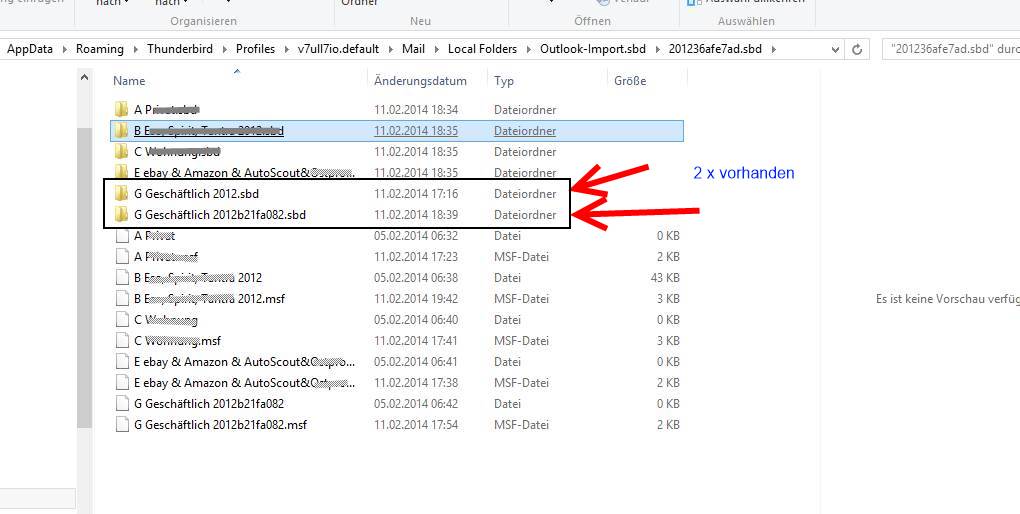Click the date 11.02.2014 18:34

(416, 109)
